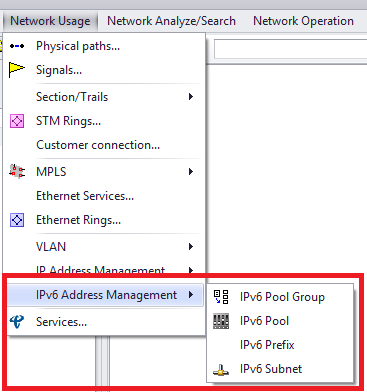The width and height of the screenshot is (367, 392).
Task: Choose Customer connection... from the menu
Action: coord(98,145)
